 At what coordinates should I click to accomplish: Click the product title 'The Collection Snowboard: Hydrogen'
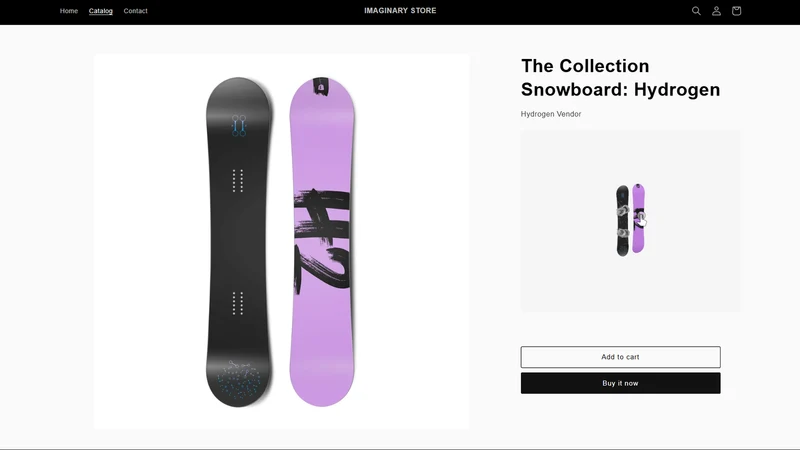click(x=620, y=78)
